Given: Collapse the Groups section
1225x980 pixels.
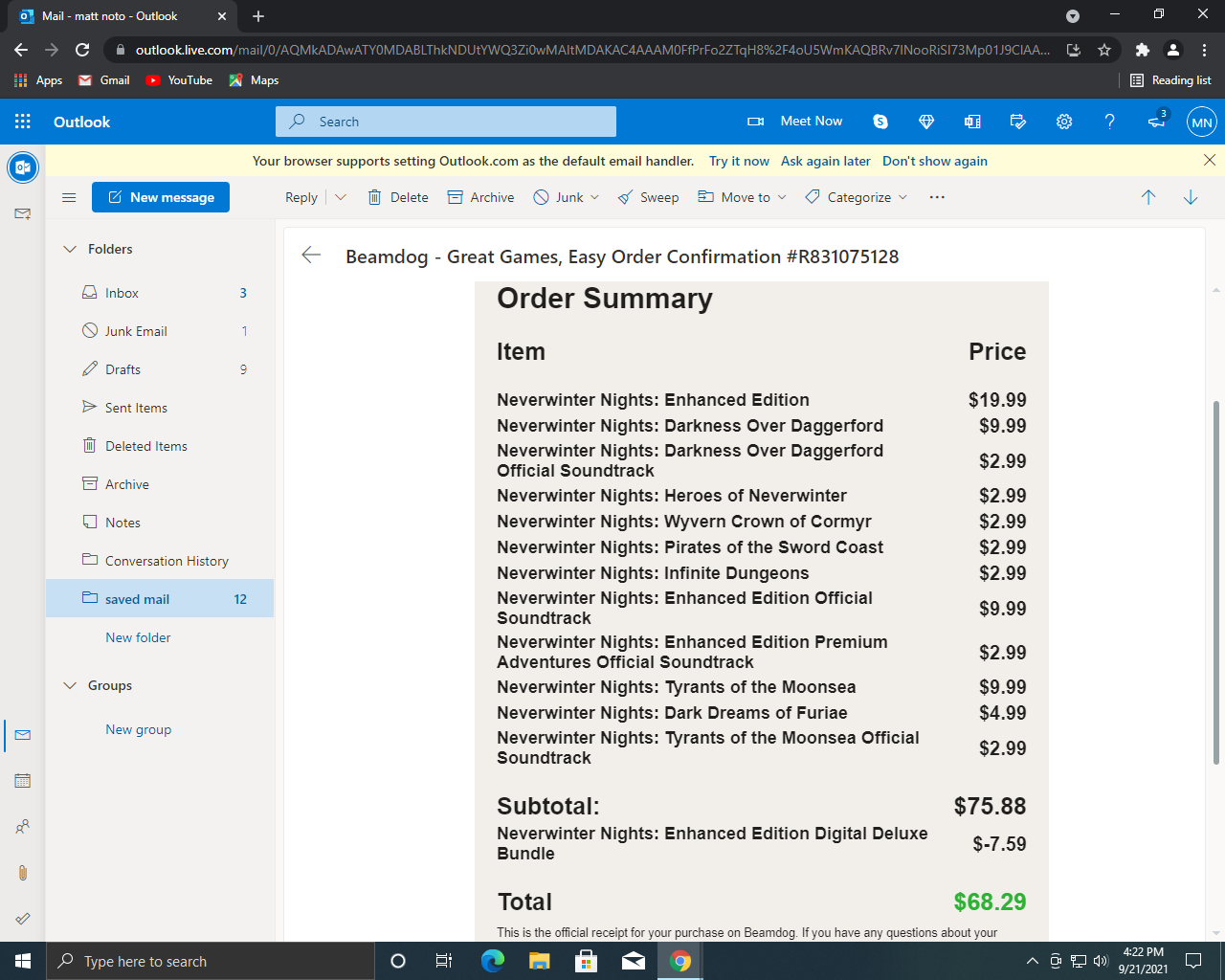Looking at the screenshot, I should click(70, 685).
